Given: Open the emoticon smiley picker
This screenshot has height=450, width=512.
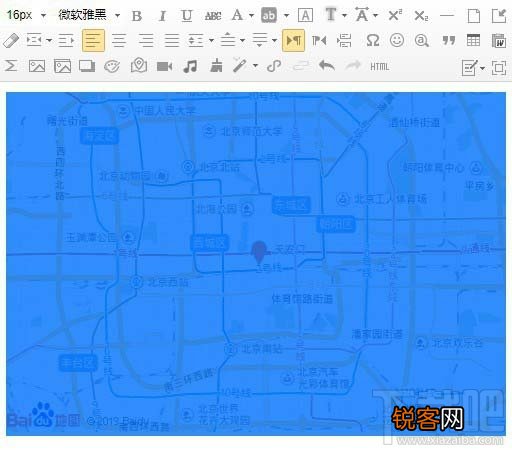Looking at the screenshot, I should click(397, 40).
